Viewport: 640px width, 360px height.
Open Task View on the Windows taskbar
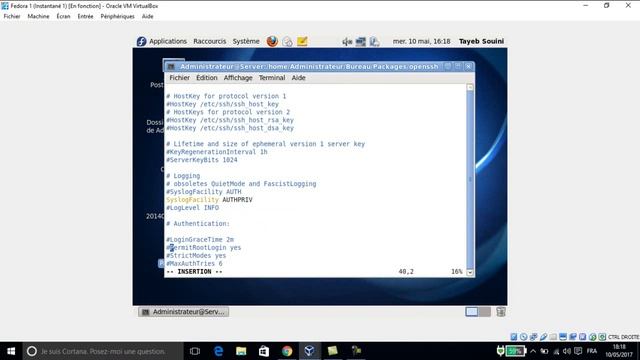tap(195, 351)
